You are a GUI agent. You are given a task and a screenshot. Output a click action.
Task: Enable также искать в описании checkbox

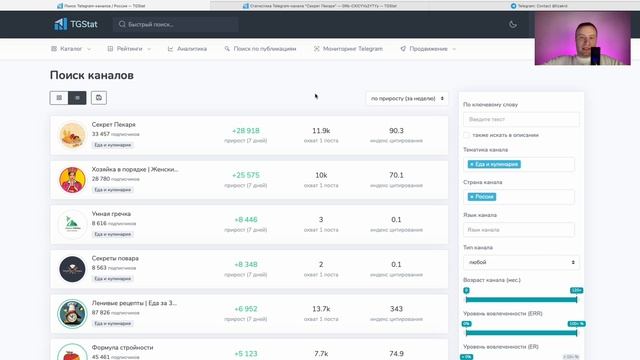[467, 135]
